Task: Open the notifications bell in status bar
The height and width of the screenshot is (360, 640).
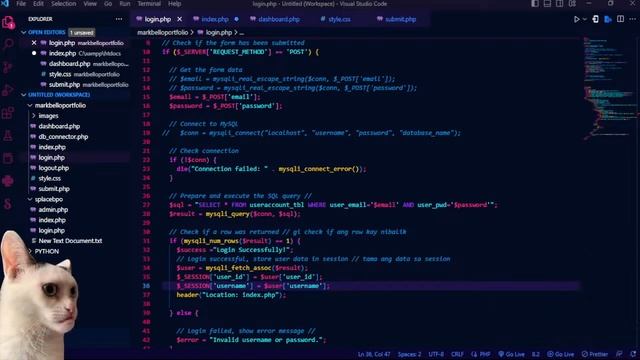Action: pos(633,354)
